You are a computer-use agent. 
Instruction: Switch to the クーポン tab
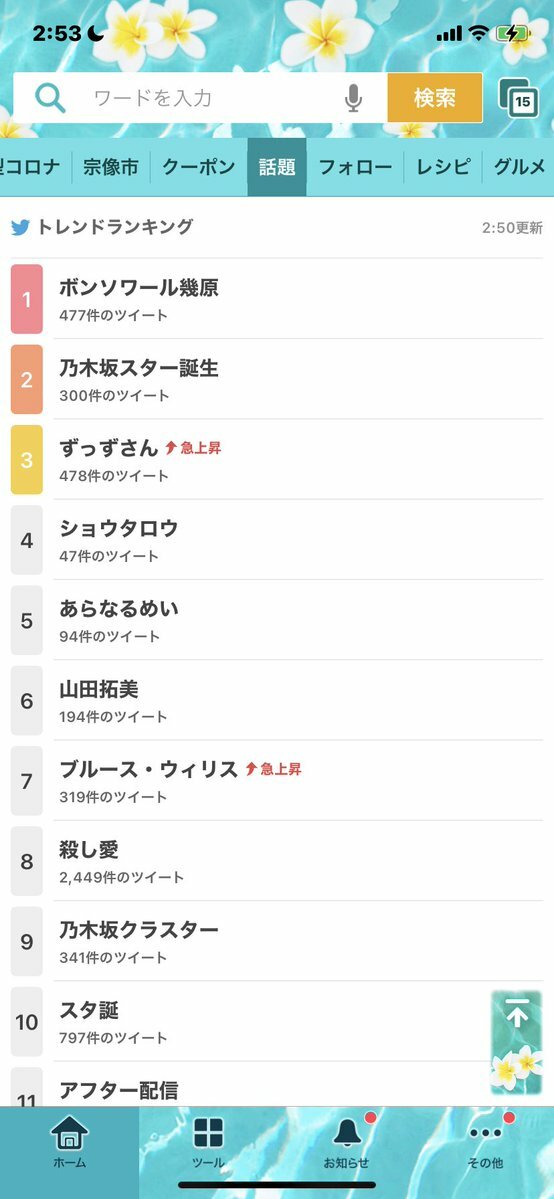click(x=198, y=167)
